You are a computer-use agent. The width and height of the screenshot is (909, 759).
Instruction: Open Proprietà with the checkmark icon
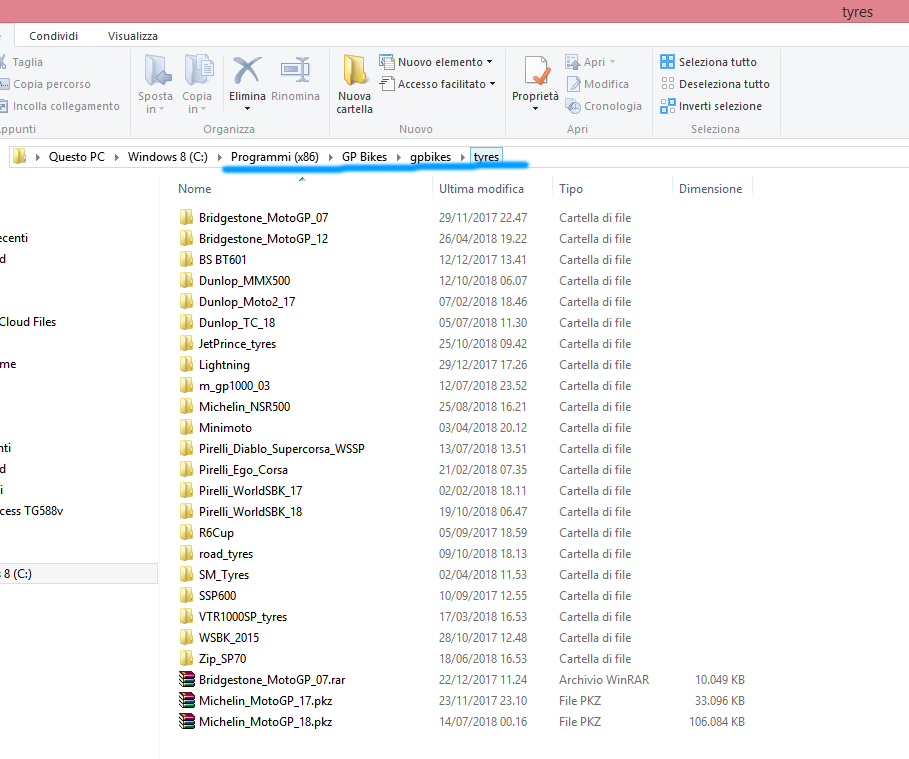pyautogui.click(x=537, y=70)
